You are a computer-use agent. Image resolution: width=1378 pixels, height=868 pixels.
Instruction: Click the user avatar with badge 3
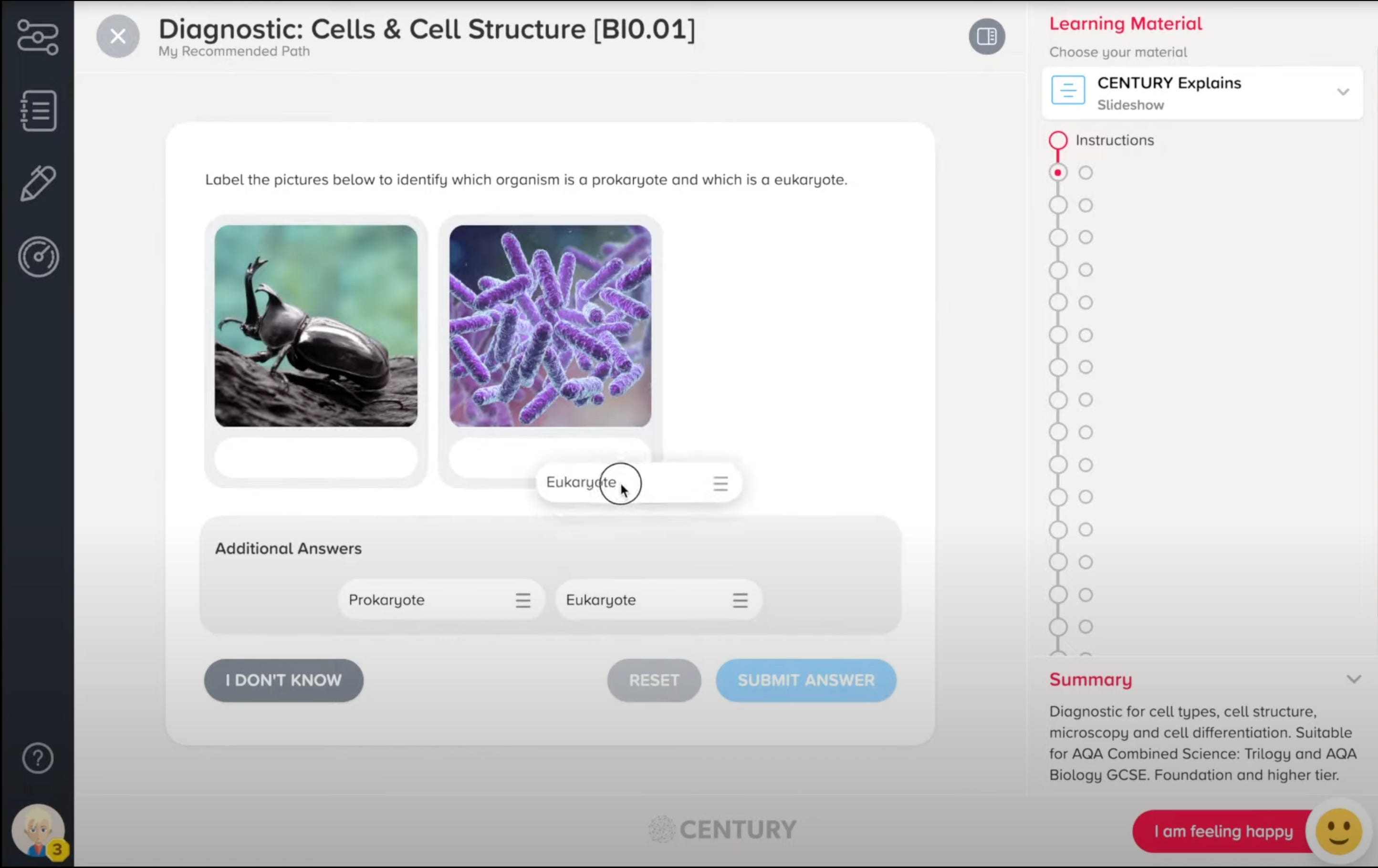38,830
